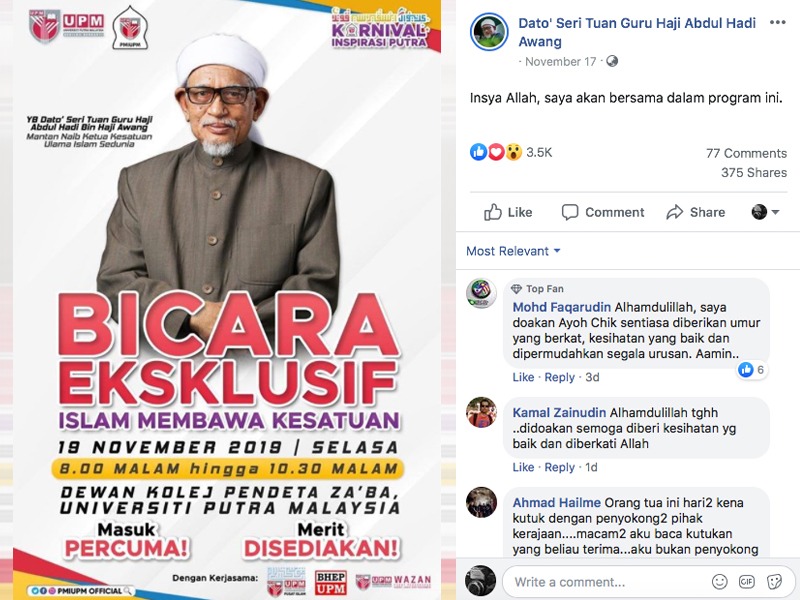
Task: Open the emoji picker in comment box
Action: 719,582
